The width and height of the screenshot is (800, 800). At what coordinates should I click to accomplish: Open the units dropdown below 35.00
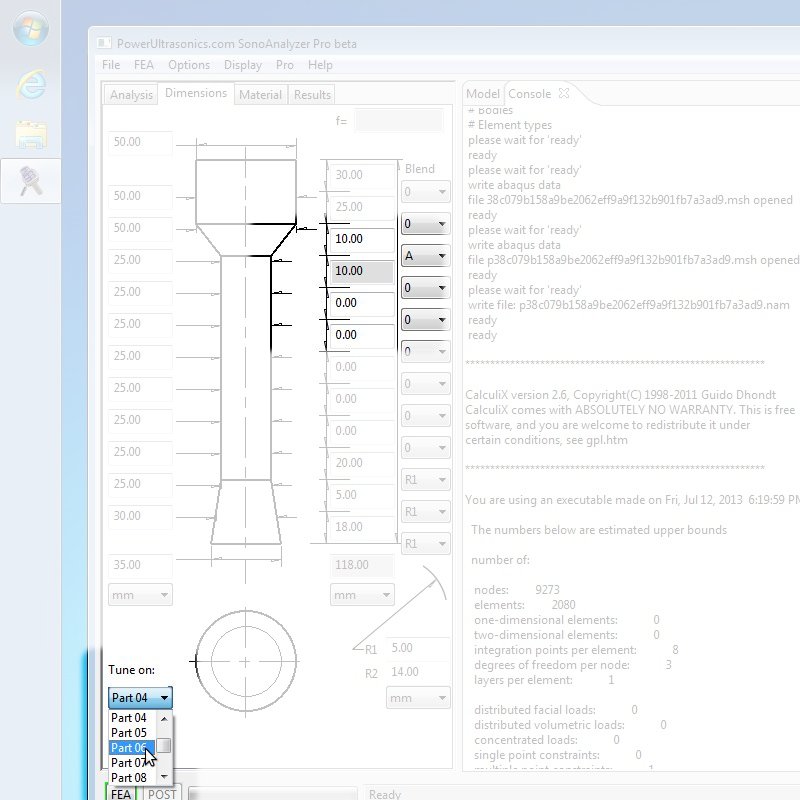(x=140, y=595)
